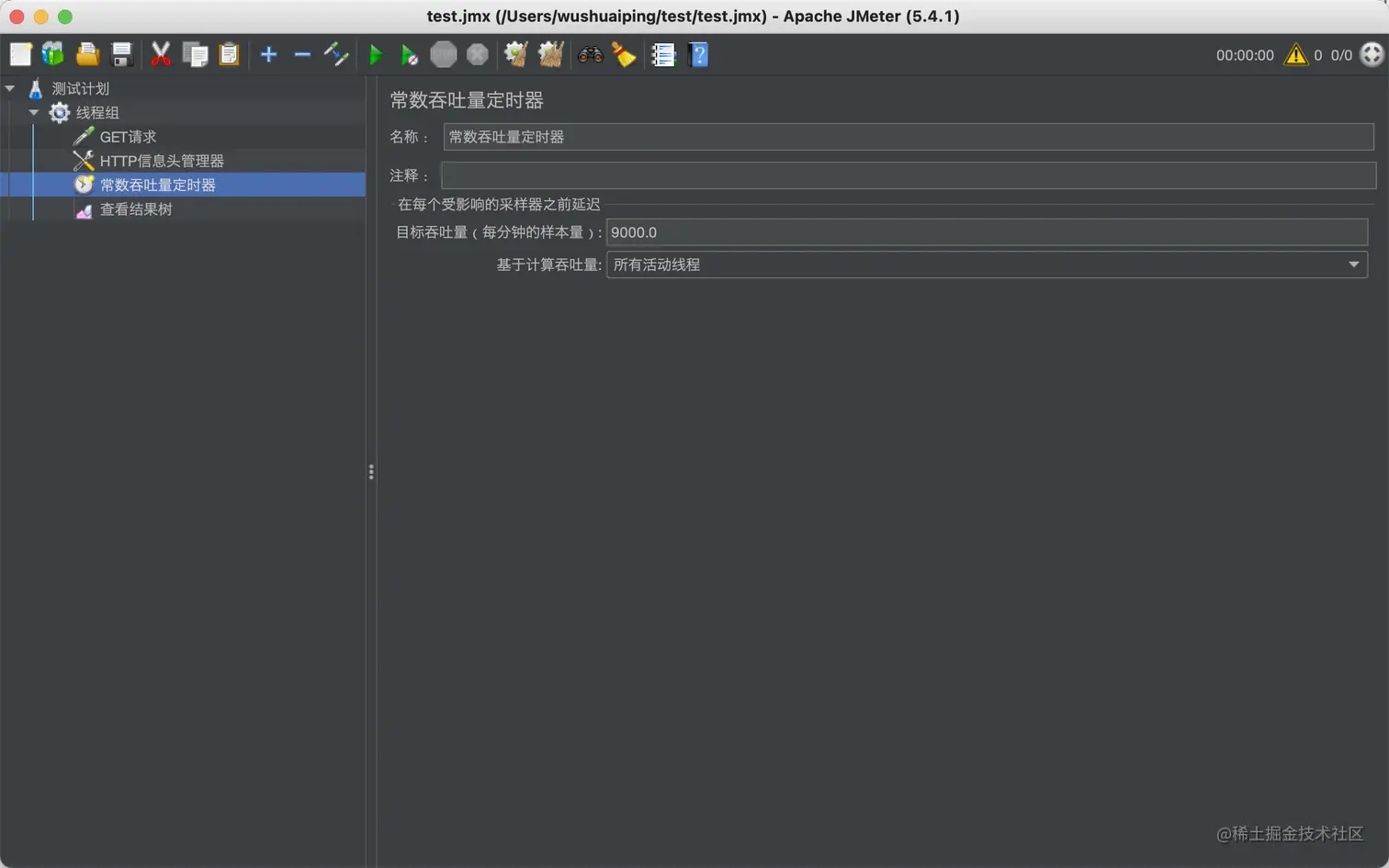Click the 00:00:00 elapsed time display
The image size is (1389, 868).
tap(1245, 55)
